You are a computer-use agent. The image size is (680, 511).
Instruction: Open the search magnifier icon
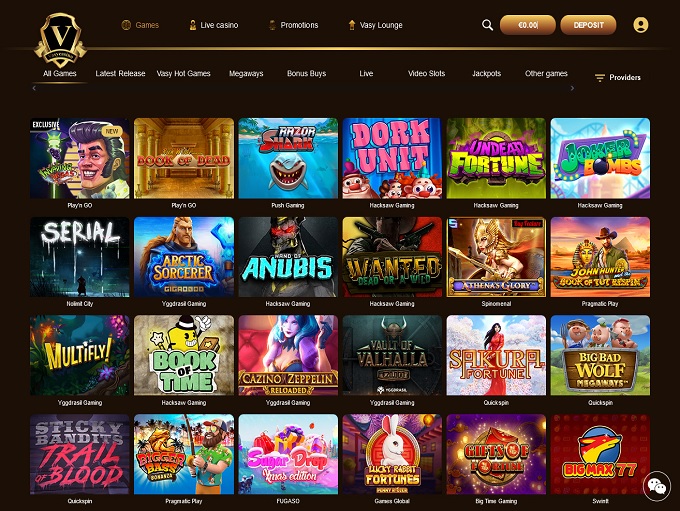pos(487,25)
